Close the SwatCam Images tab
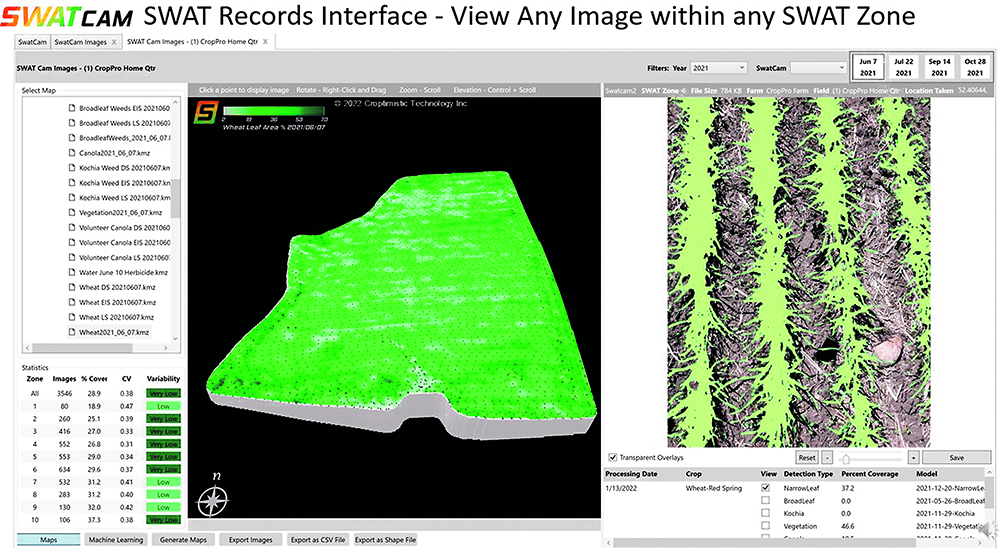Screen dimensions: 1000x553 114,42
